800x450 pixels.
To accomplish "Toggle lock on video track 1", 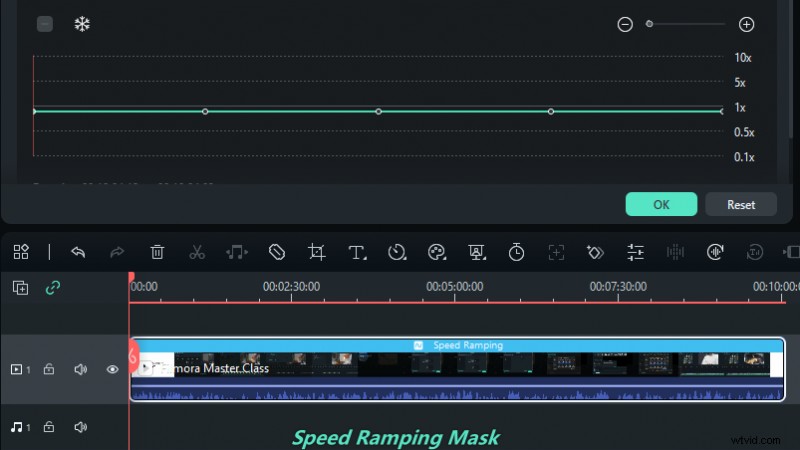I will pos(48,369).
